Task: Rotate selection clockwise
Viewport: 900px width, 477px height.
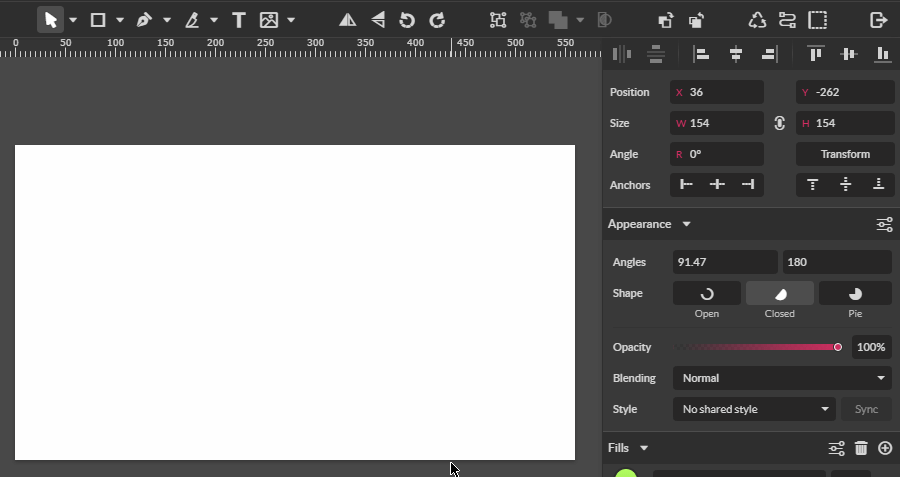Action: tap(437, 20)
